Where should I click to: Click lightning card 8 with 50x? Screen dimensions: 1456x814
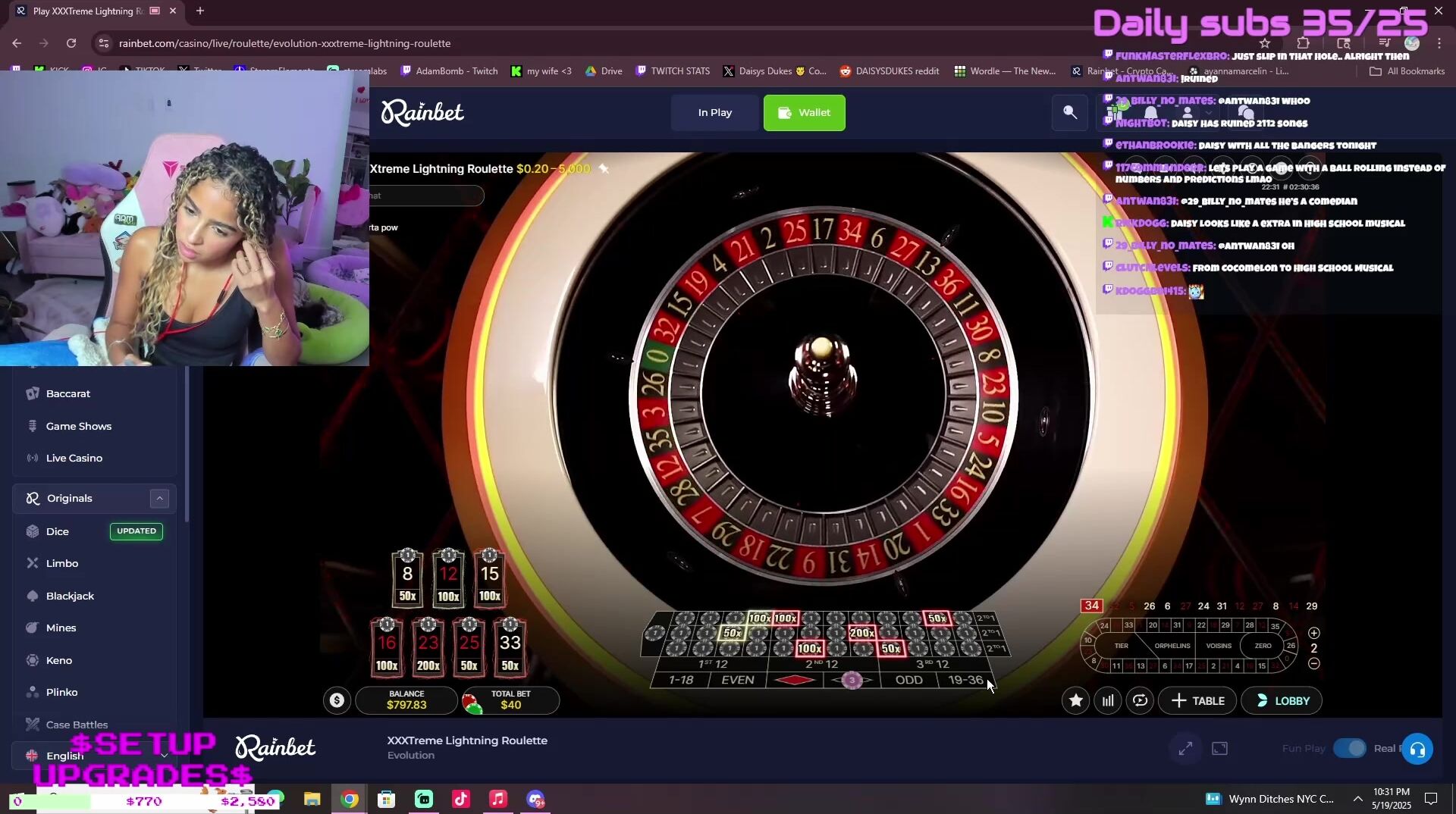(408, 578)
